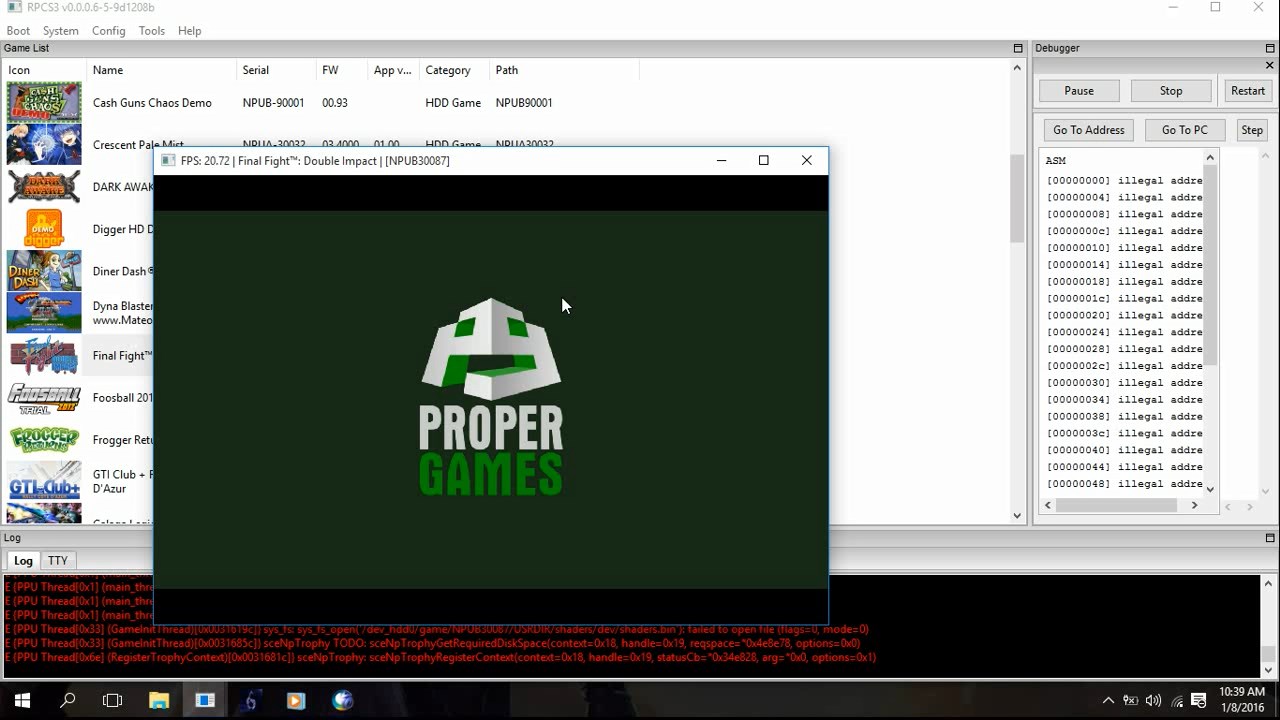Viewport: 1280px width, 720px height.
Task: Open the Boot menu
Action: 18,31
